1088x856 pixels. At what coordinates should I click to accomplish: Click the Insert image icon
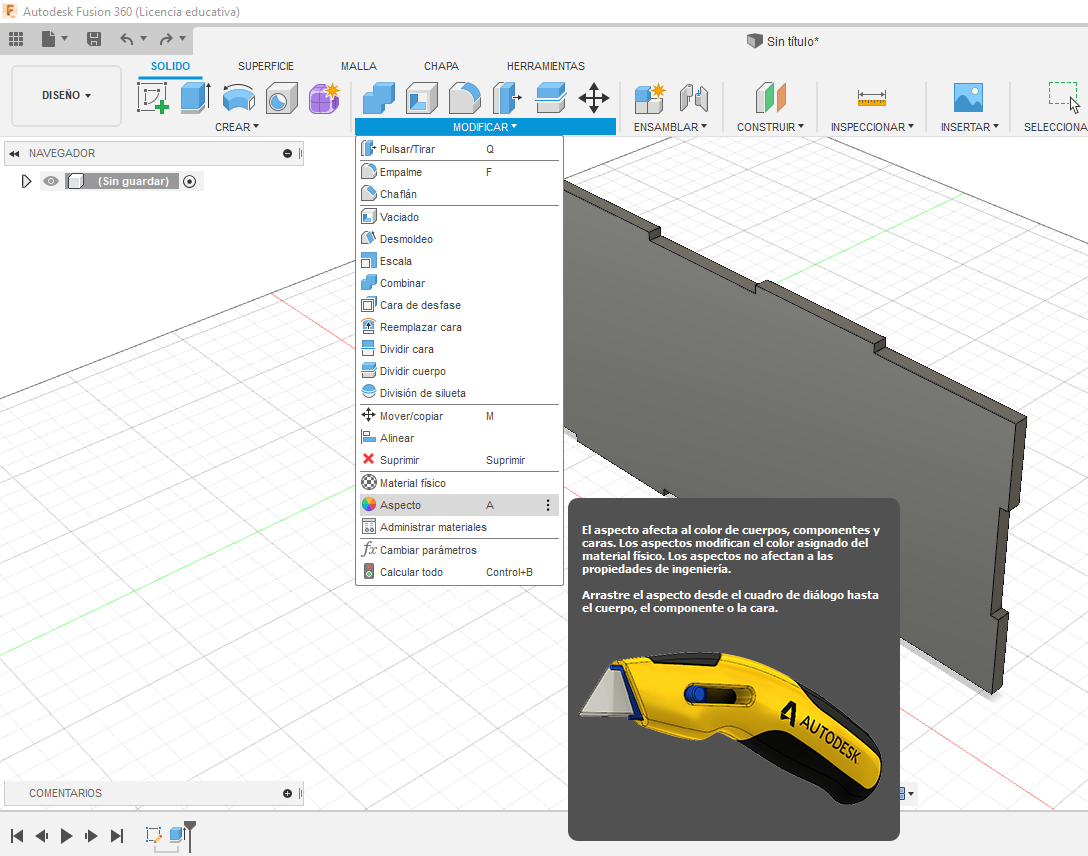968,97
